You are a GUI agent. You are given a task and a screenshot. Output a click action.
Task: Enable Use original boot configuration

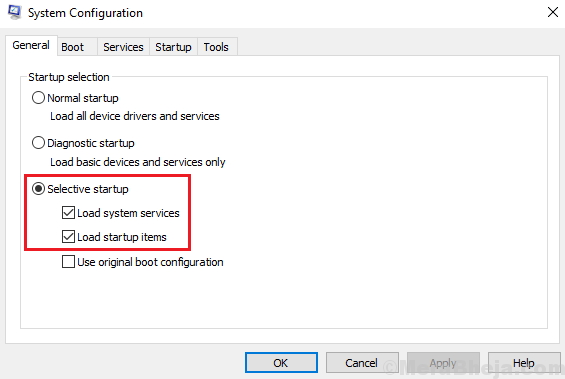(68, 262)
